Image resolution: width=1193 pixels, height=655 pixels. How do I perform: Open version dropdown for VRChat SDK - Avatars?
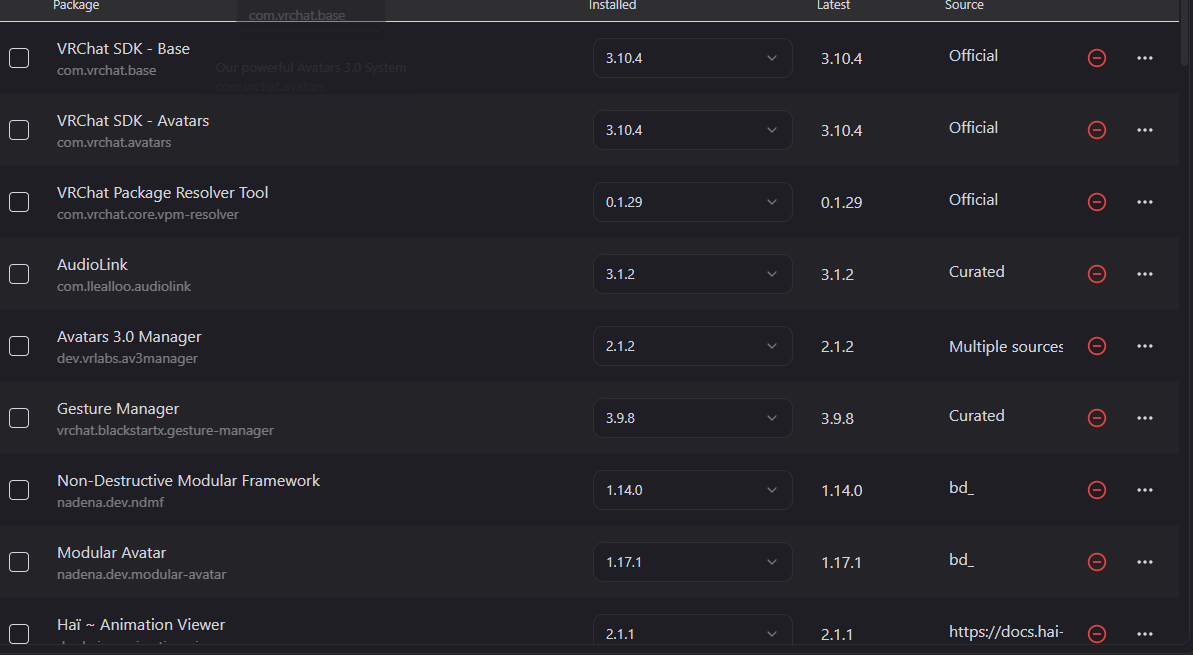[692, 130]
